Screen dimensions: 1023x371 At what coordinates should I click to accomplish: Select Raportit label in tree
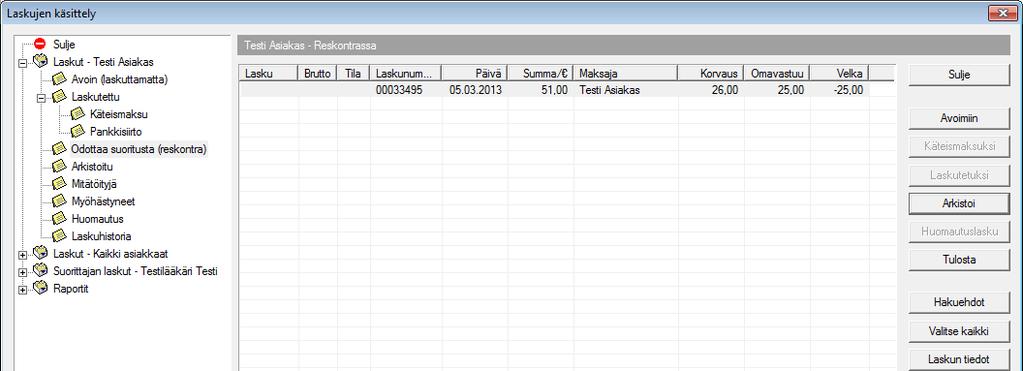(x=70, y=289)
